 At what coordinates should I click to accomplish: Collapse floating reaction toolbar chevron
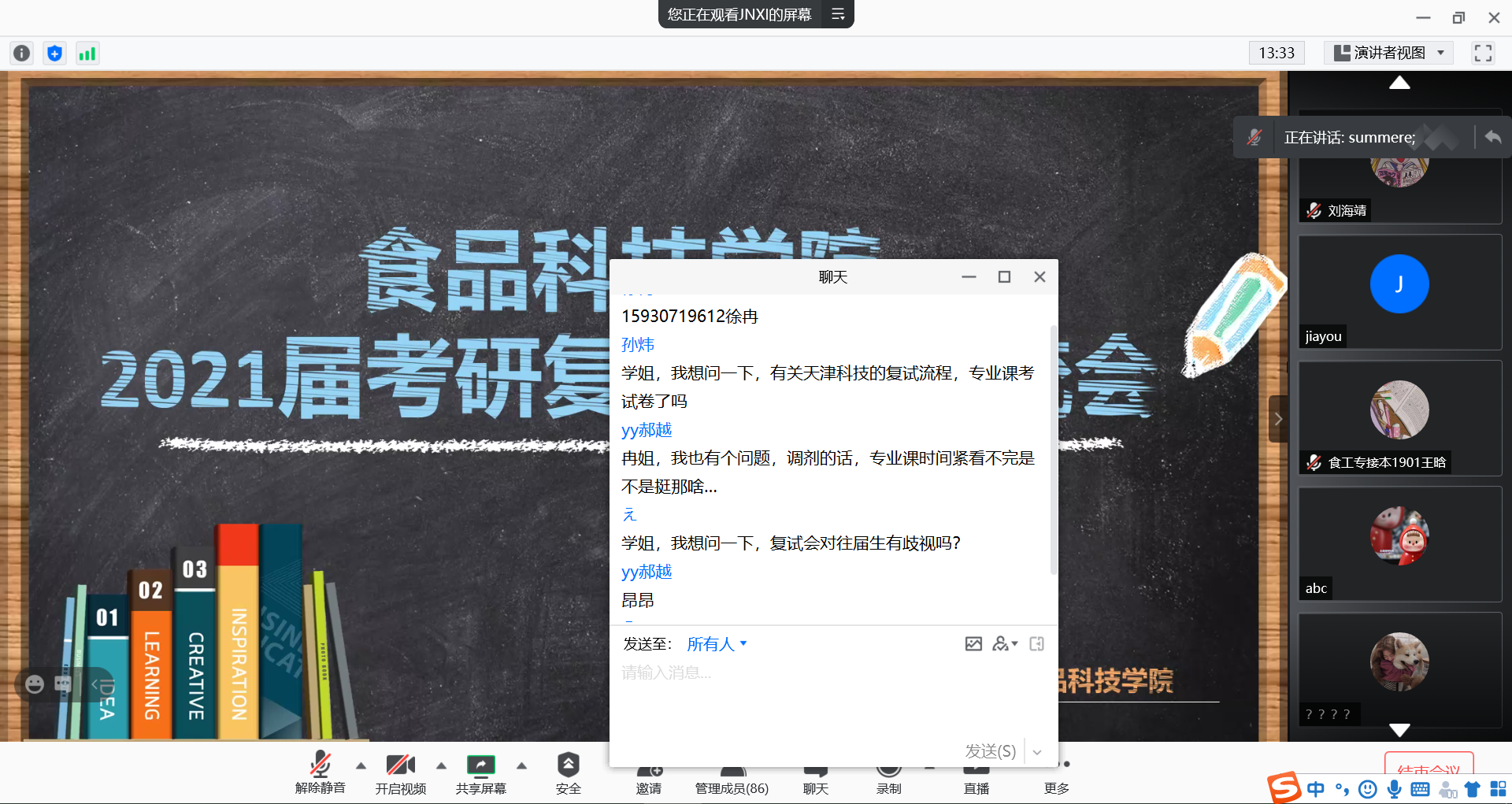[x=94, y=684]
